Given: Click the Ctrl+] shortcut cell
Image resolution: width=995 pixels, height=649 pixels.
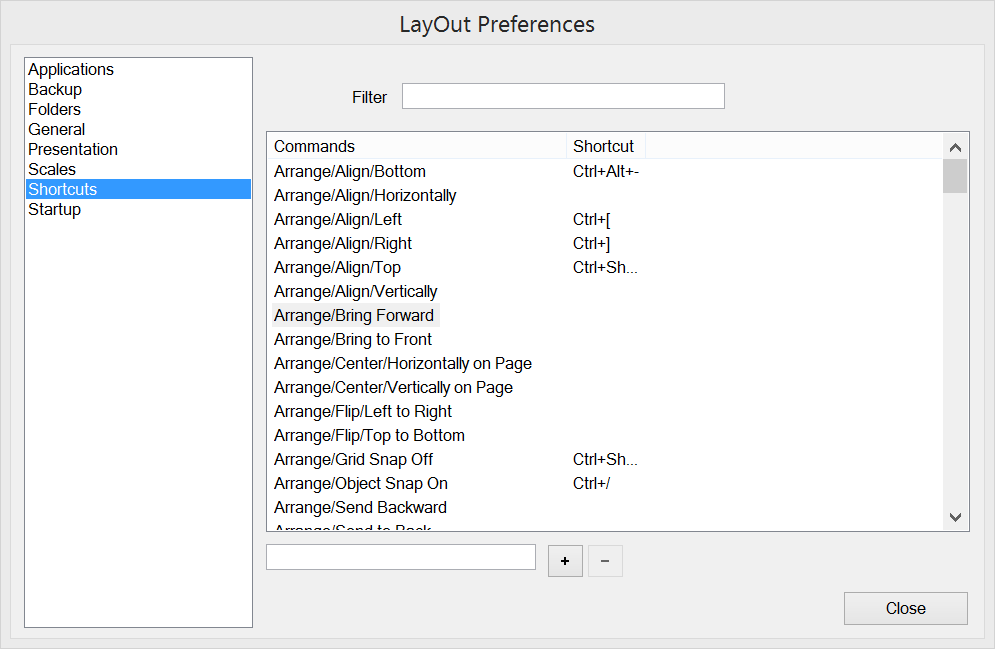Looking at the screenshot, I should click(x=591, y=244).
